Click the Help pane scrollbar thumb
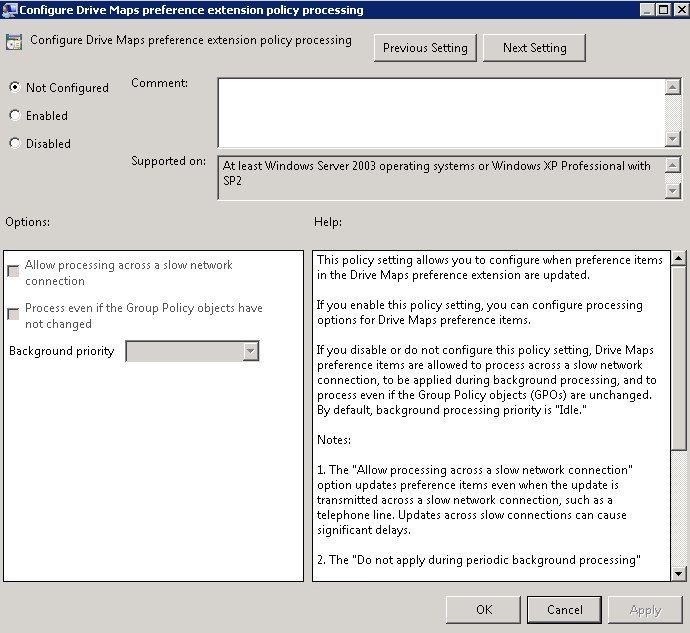Image resolution: width=690 pixels, height=633 pixels. 679,358
